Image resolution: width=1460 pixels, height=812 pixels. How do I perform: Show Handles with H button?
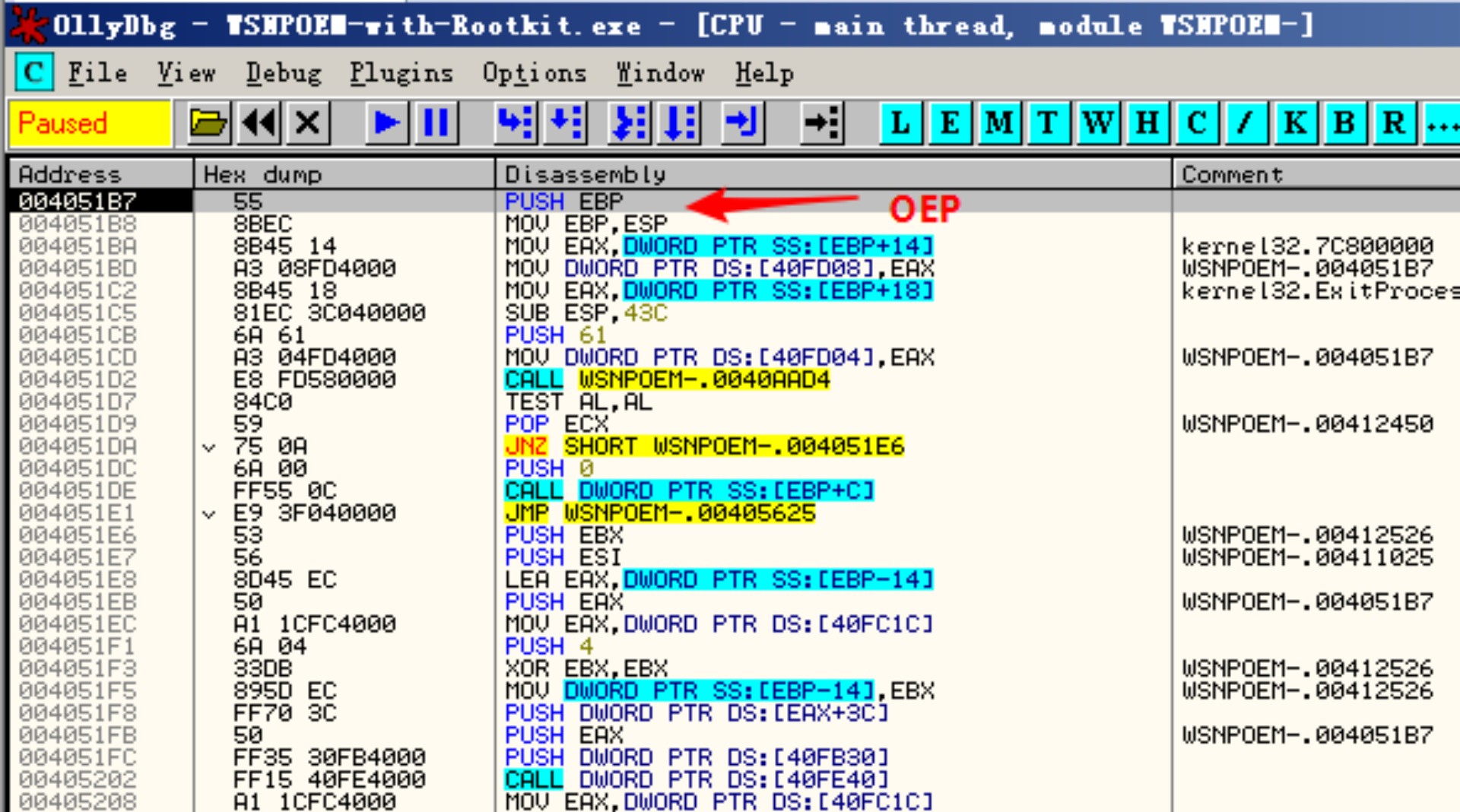[x=1148, y=122]
